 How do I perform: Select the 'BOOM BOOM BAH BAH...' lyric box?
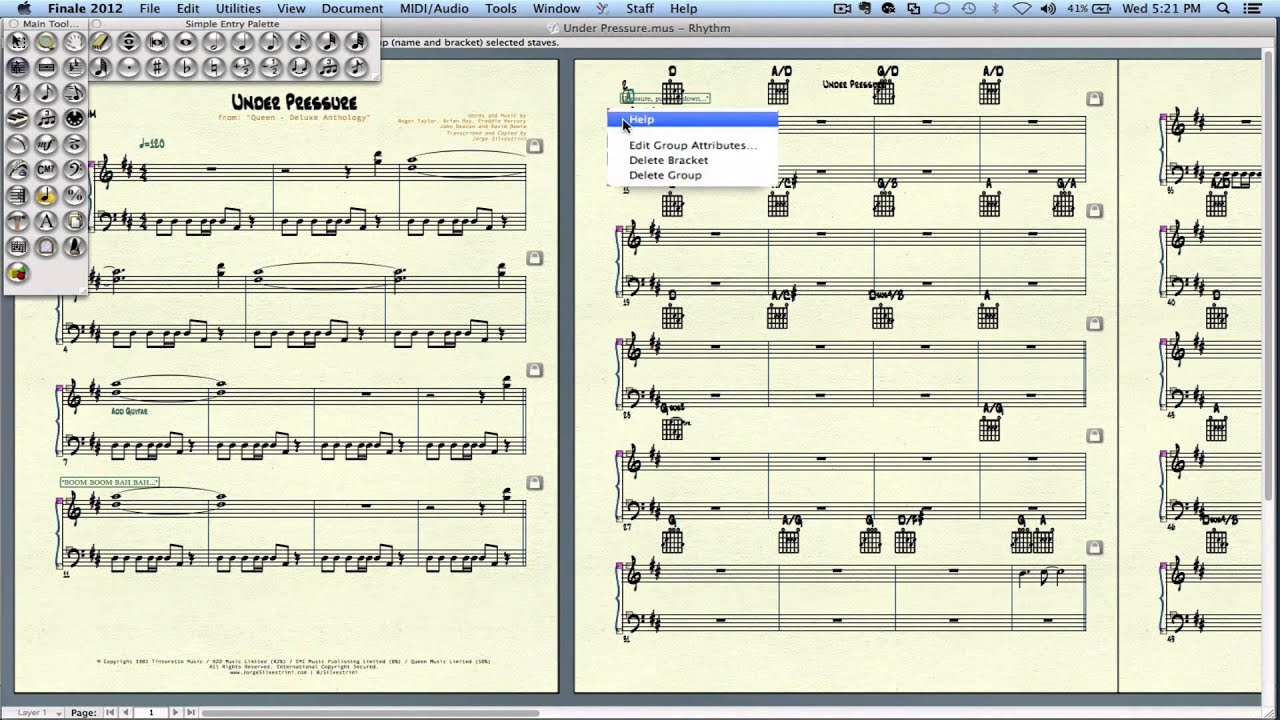click(x=109, y=482)
